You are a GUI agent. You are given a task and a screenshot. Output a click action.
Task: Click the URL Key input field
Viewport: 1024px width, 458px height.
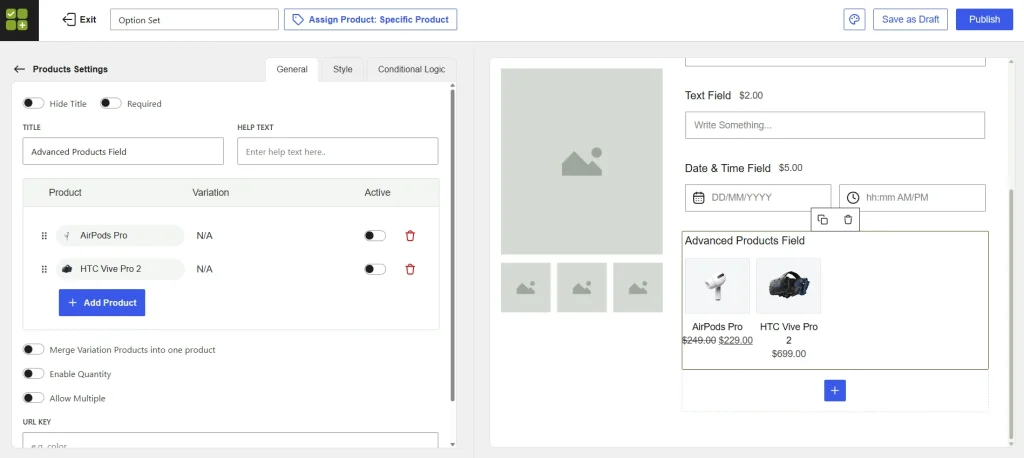[x=231, y=440]
